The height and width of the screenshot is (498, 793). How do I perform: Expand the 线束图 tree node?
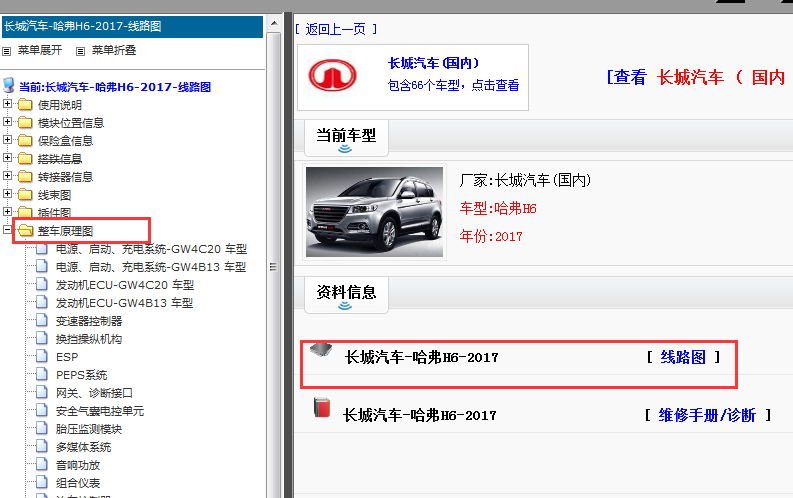(x=7, y=194)
